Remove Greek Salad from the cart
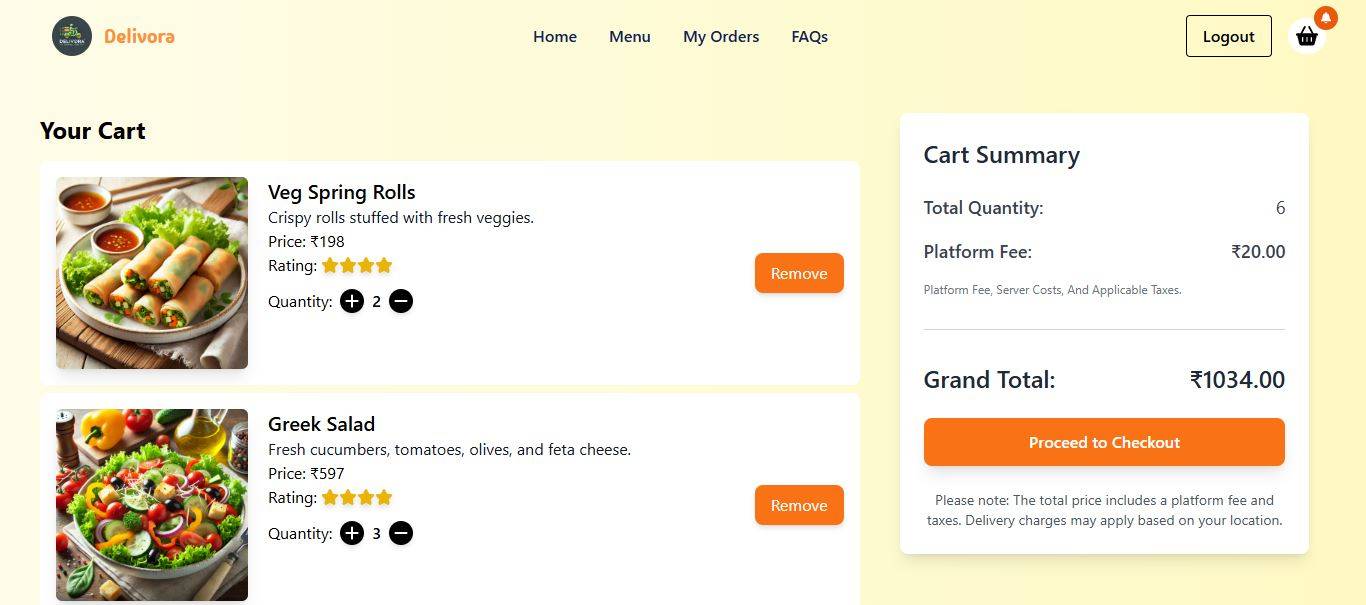 pyautogui.click(x=798, y=505)
